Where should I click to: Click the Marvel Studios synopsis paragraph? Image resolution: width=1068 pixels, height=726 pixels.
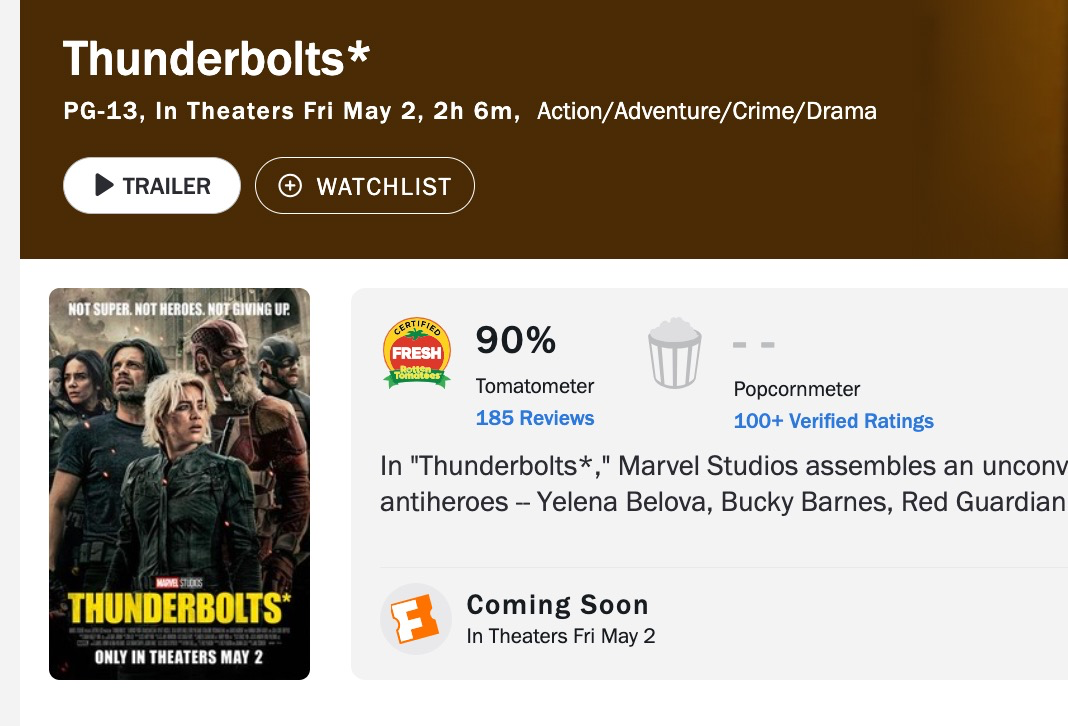point(723,484)
